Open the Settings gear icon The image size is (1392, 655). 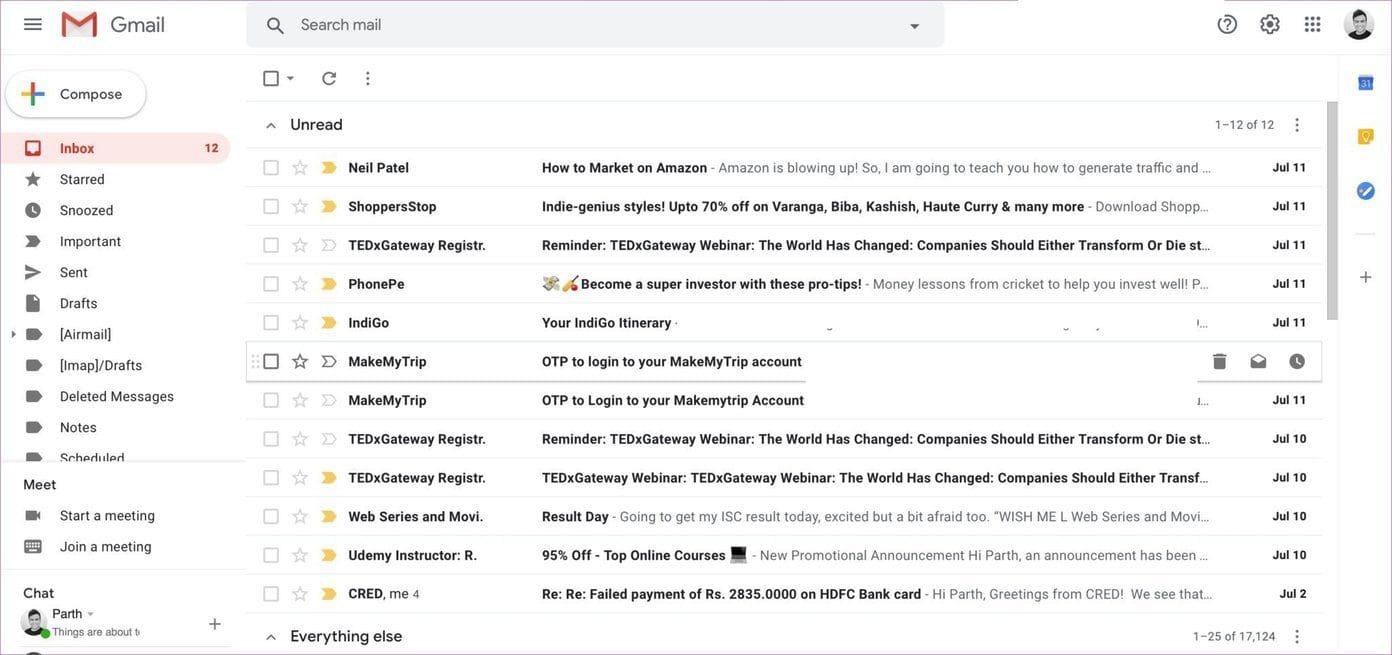1270,24
